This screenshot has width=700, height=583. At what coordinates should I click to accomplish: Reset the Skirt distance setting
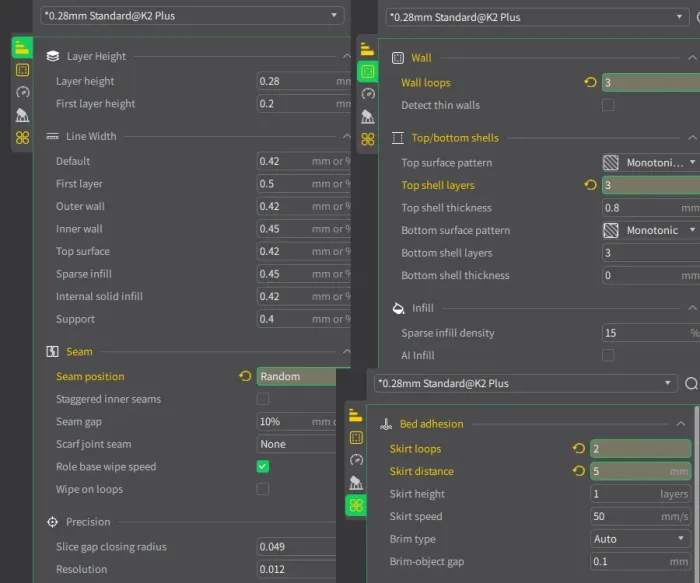pos(578,471)
